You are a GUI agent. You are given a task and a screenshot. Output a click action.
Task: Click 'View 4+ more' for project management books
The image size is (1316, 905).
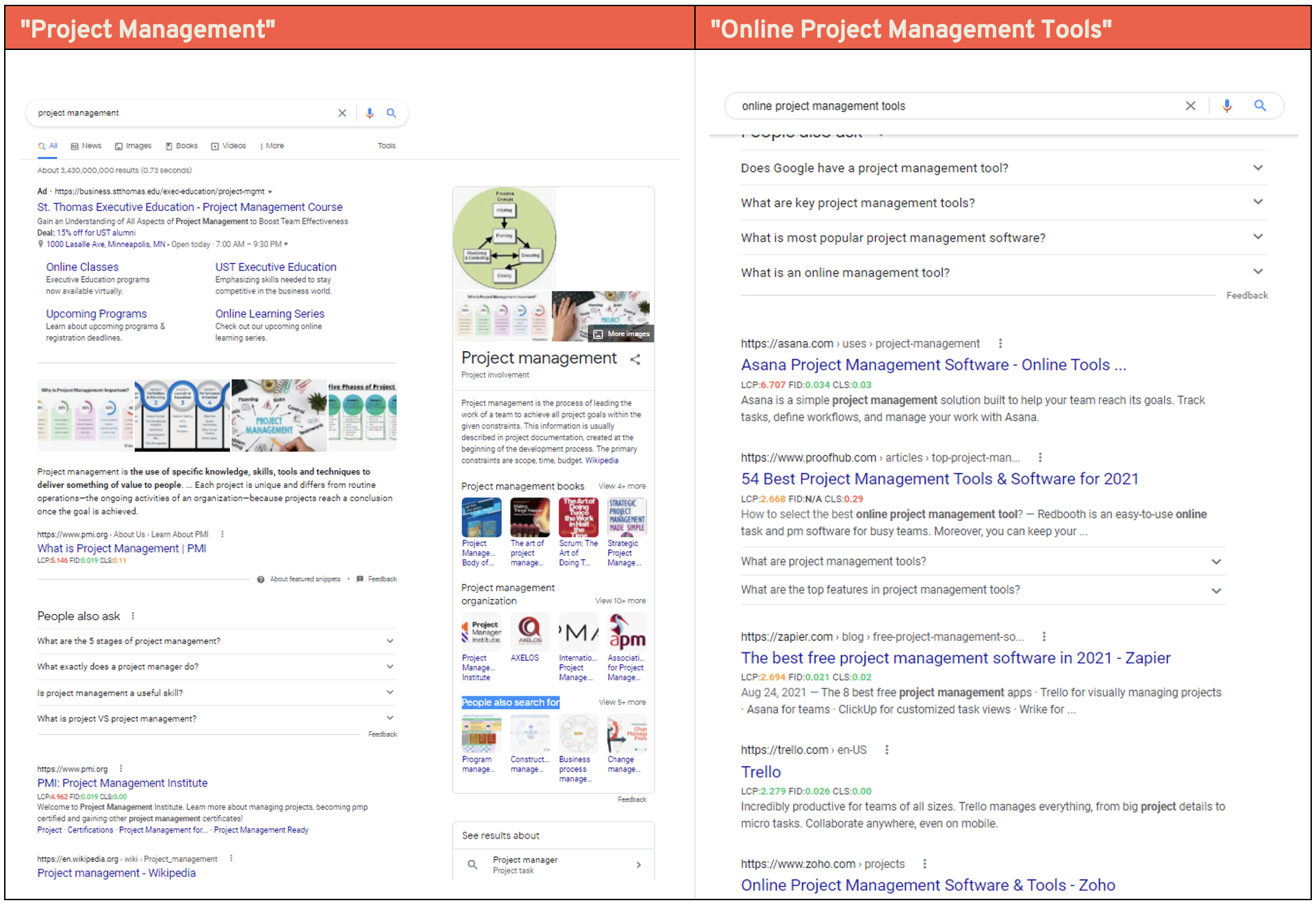click(x=622, y=486)
